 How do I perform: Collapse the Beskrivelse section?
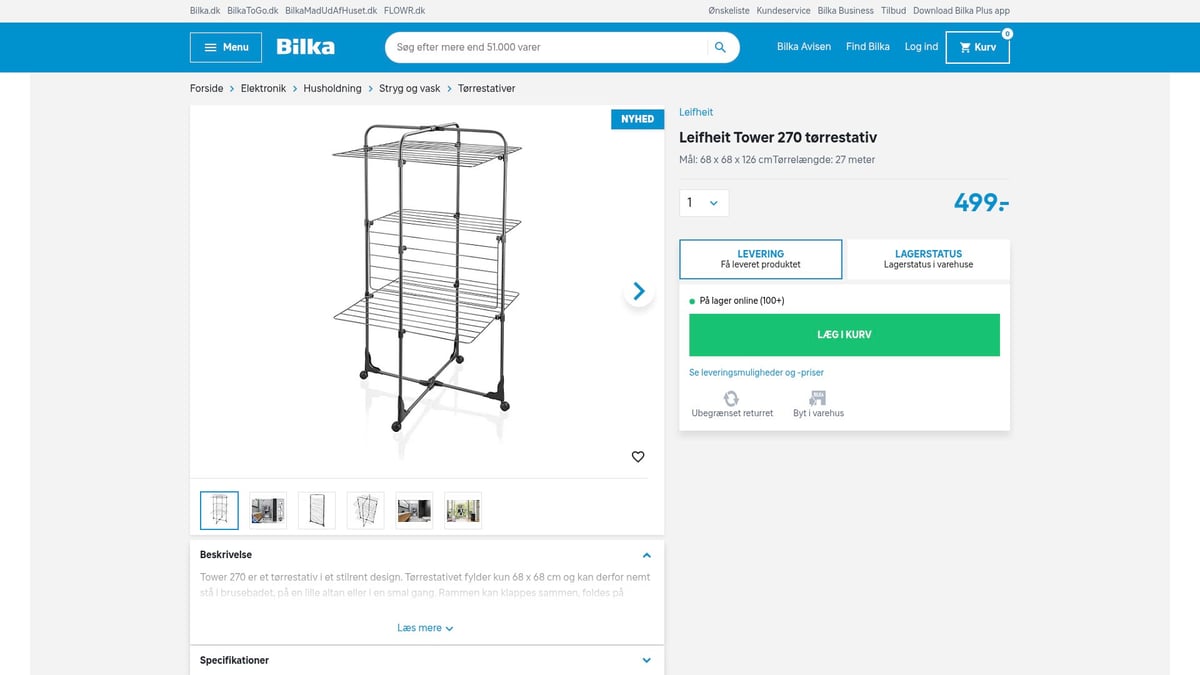click(x=647, y=555)
